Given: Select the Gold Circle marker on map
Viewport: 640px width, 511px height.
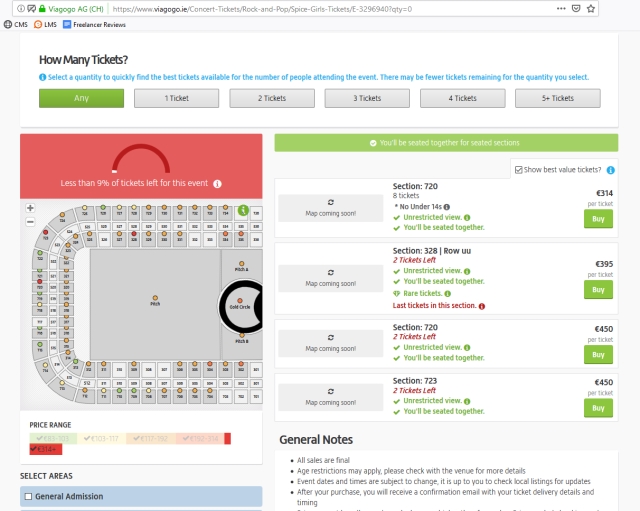Looking at the screenshot, I should [x=240, y=301].
